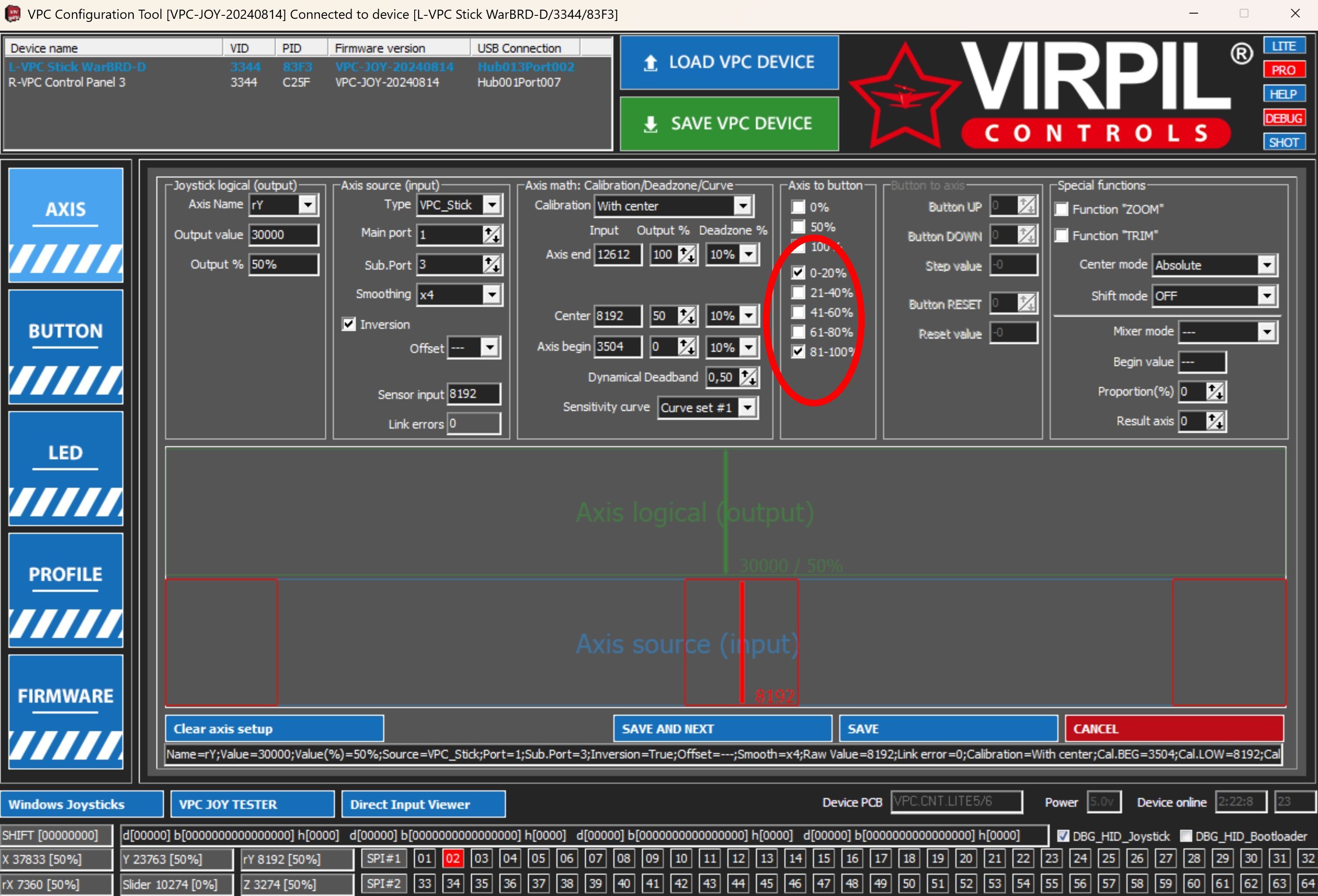This screenshot has height=896, width=1318.
Task: Click the VPC app icon in title bar
Action: [12, 14]
